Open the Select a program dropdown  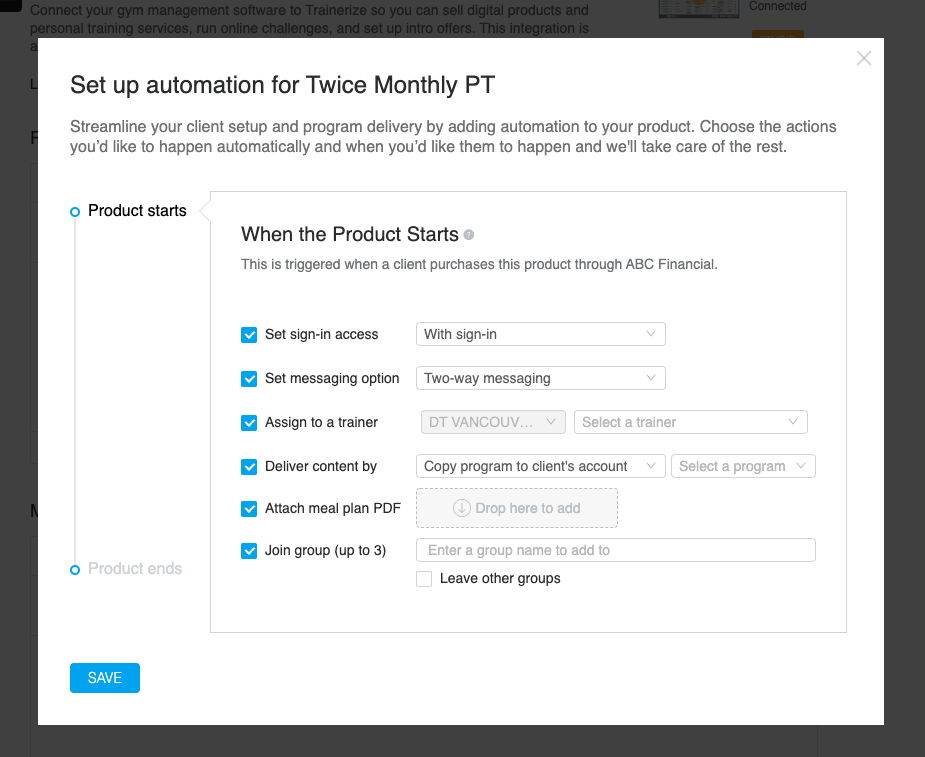tap(743, 466)
